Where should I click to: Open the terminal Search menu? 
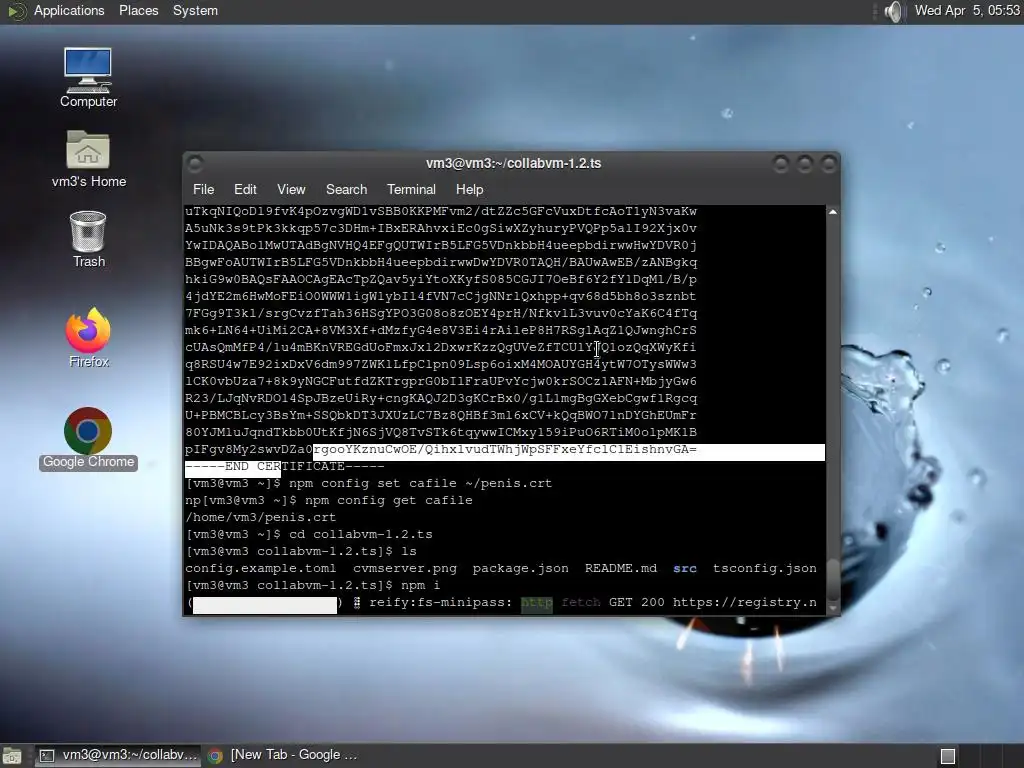[346, 189]
